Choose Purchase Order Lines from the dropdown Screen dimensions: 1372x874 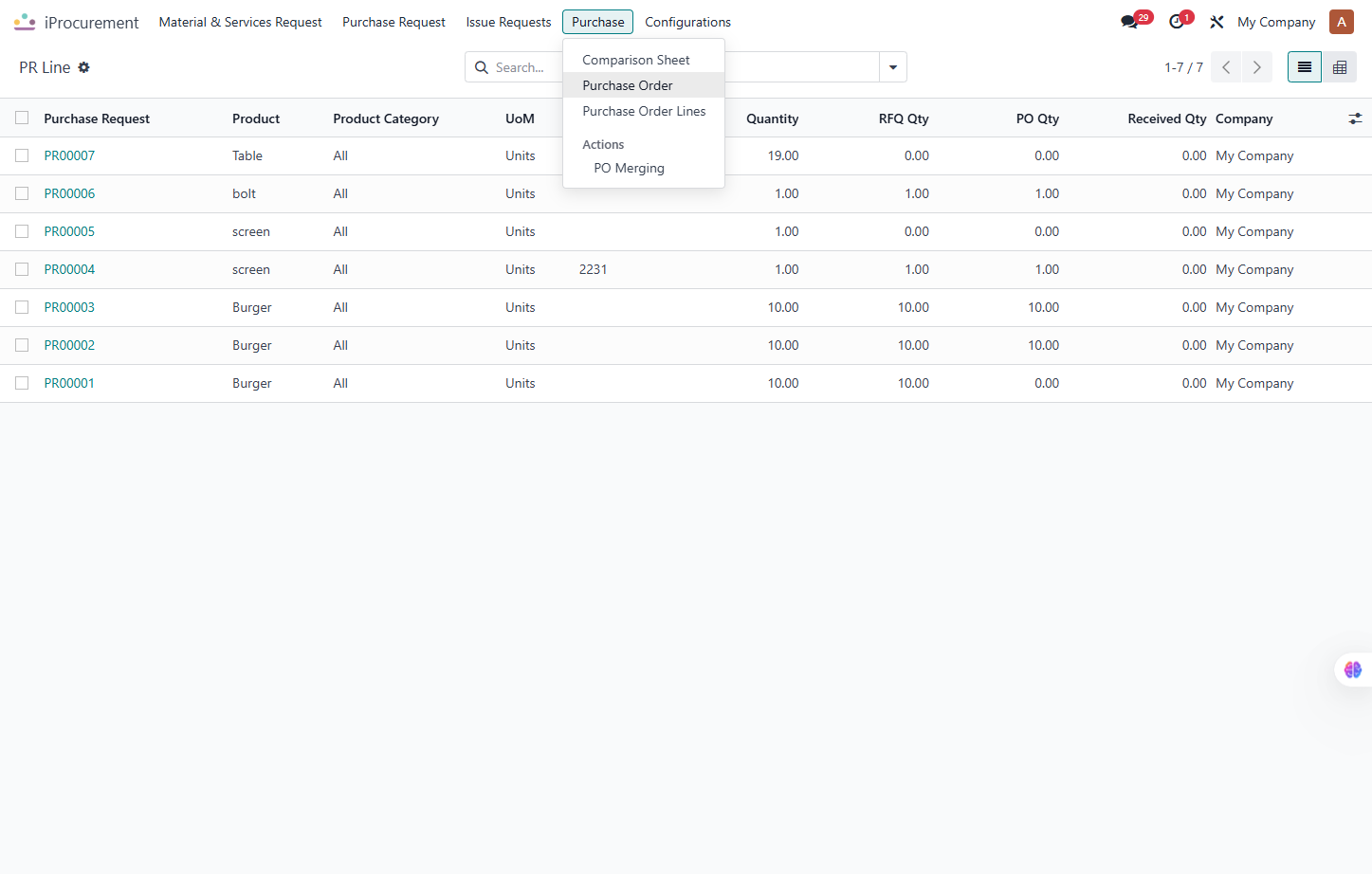pos(644,111)
